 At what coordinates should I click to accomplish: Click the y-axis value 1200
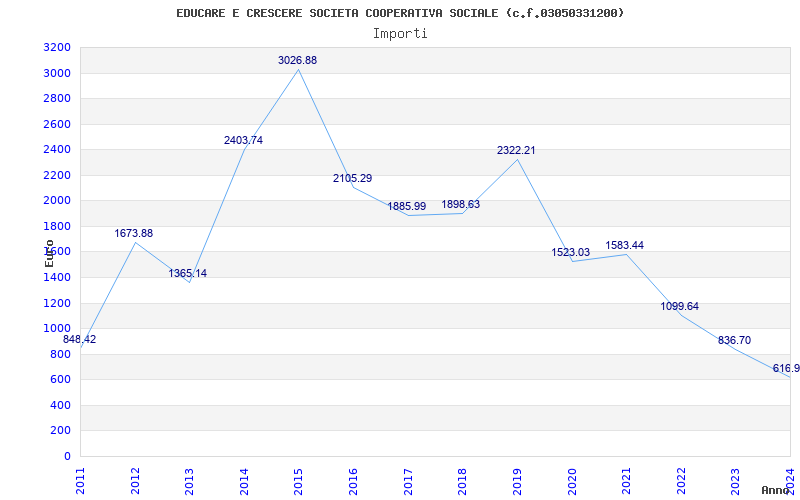57,303
